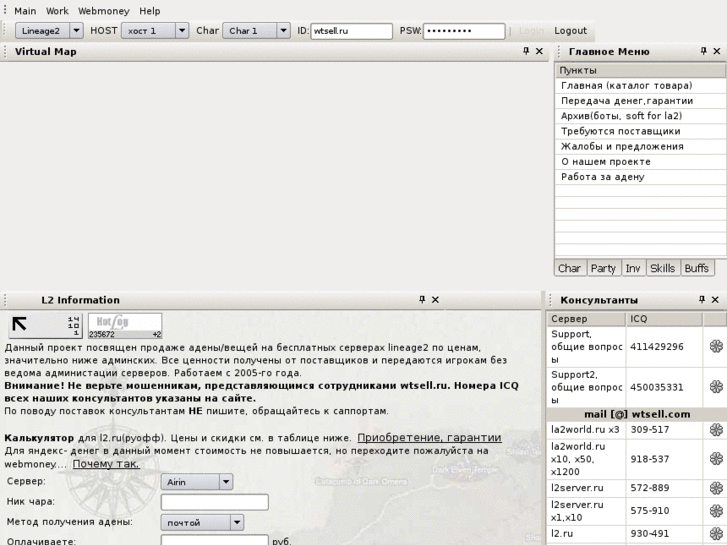
Task: Close the Главное Меню panel
Action: (x=717, y=51)
